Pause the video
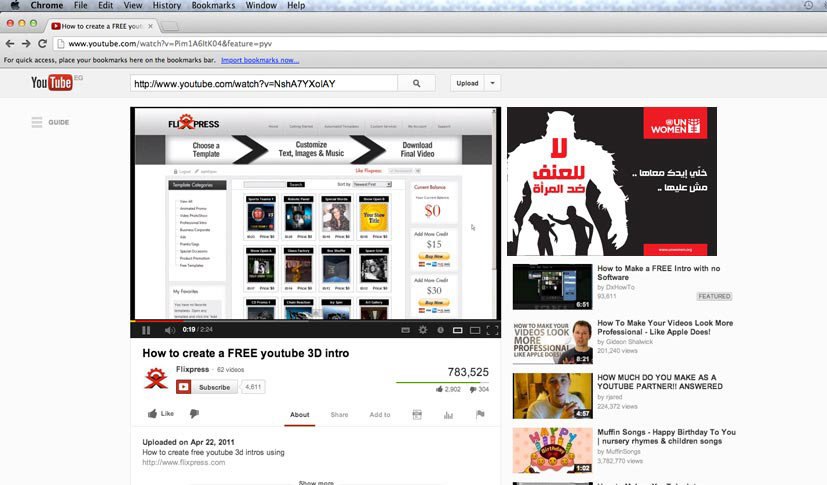 click(146, 330)
